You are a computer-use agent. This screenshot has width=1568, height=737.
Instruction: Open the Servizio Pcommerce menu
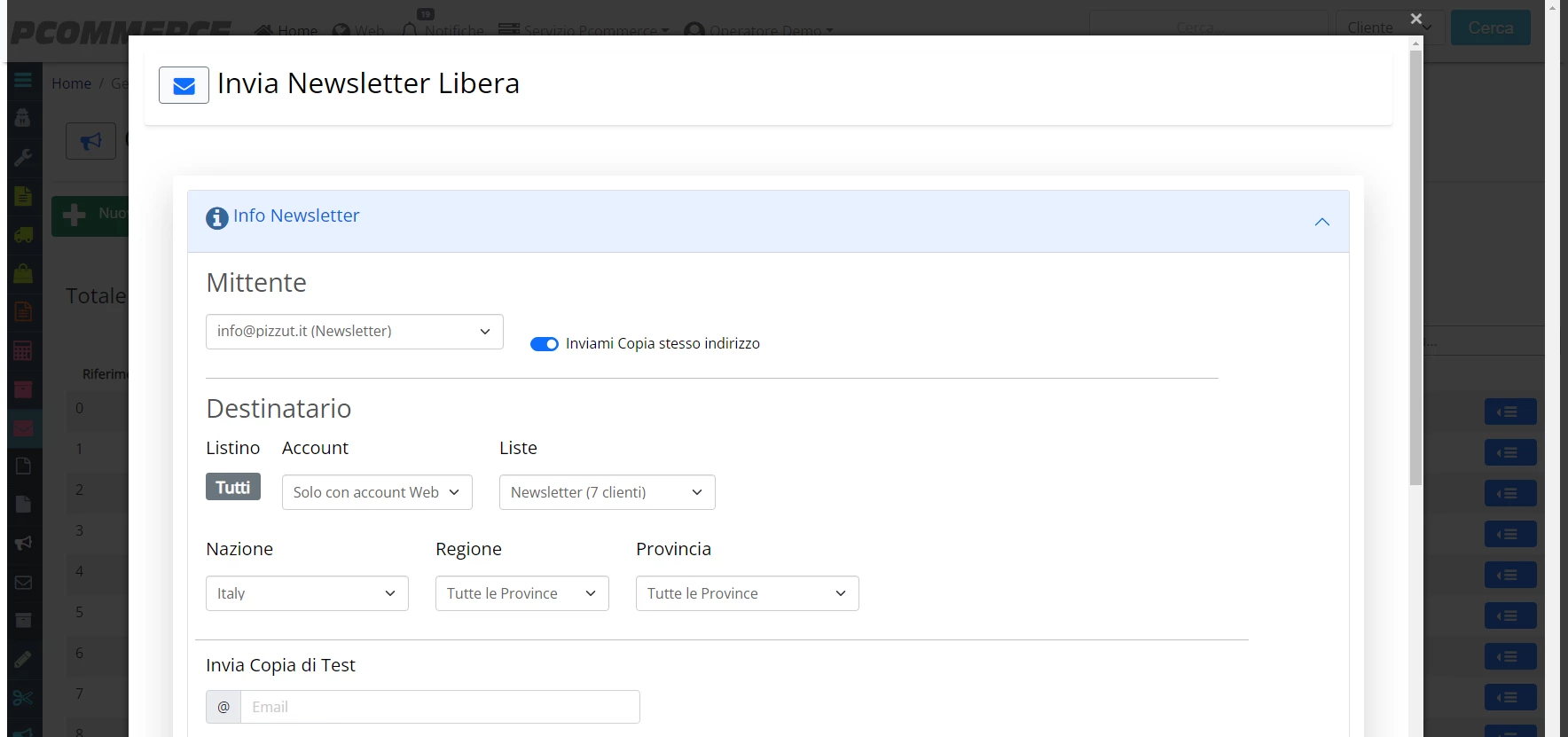coord(584,30)
